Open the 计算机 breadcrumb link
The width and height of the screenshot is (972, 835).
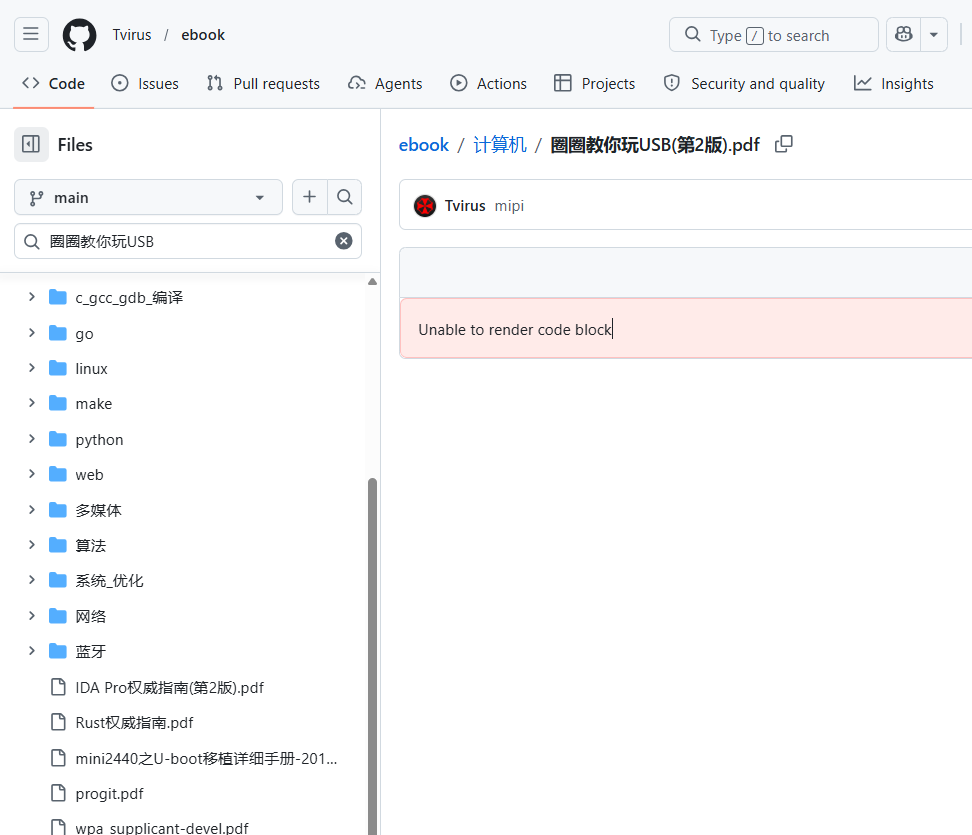(x=500, y=144)
